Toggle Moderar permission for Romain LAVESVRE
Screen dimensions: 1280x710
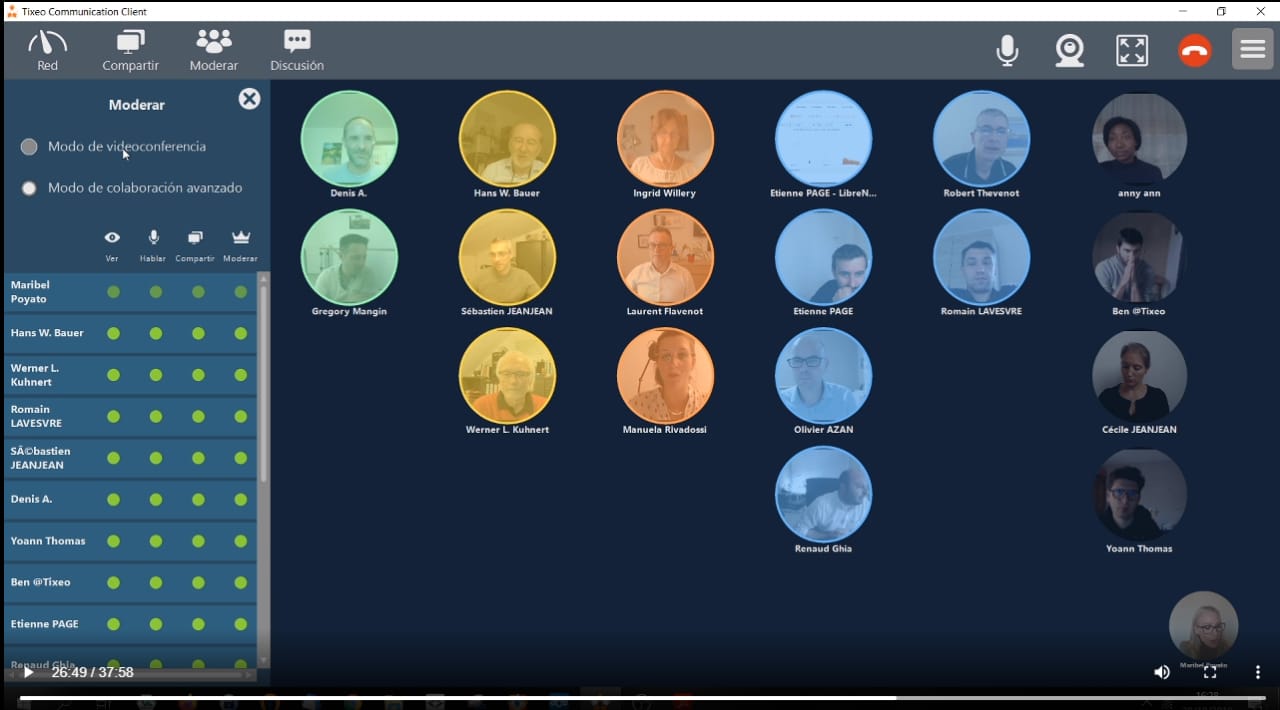tap(240, 416)
